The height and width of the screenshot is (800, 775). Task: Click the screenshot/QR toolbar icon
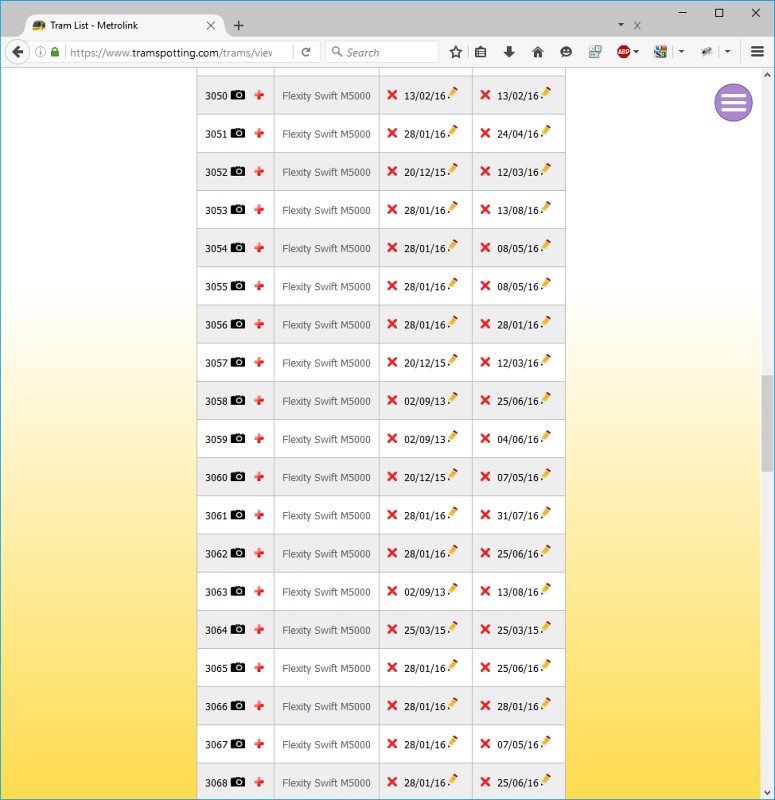tap(595, 52)
